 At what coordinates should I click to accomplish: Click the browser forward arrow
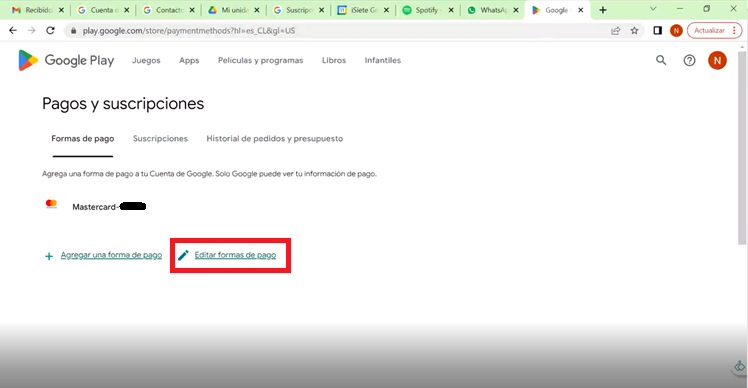pyautogui.click(x=31, y=31)
